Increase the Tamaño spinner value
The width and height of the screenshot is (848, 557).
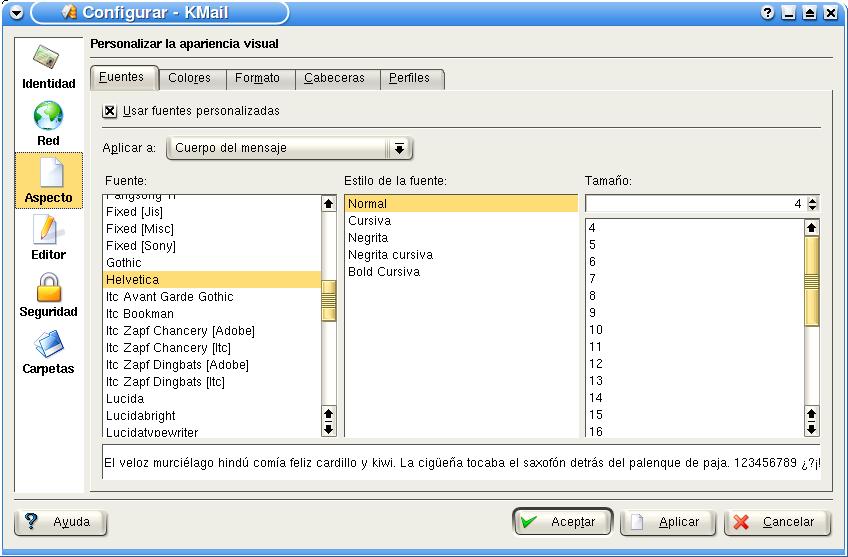tap(812, 200)
